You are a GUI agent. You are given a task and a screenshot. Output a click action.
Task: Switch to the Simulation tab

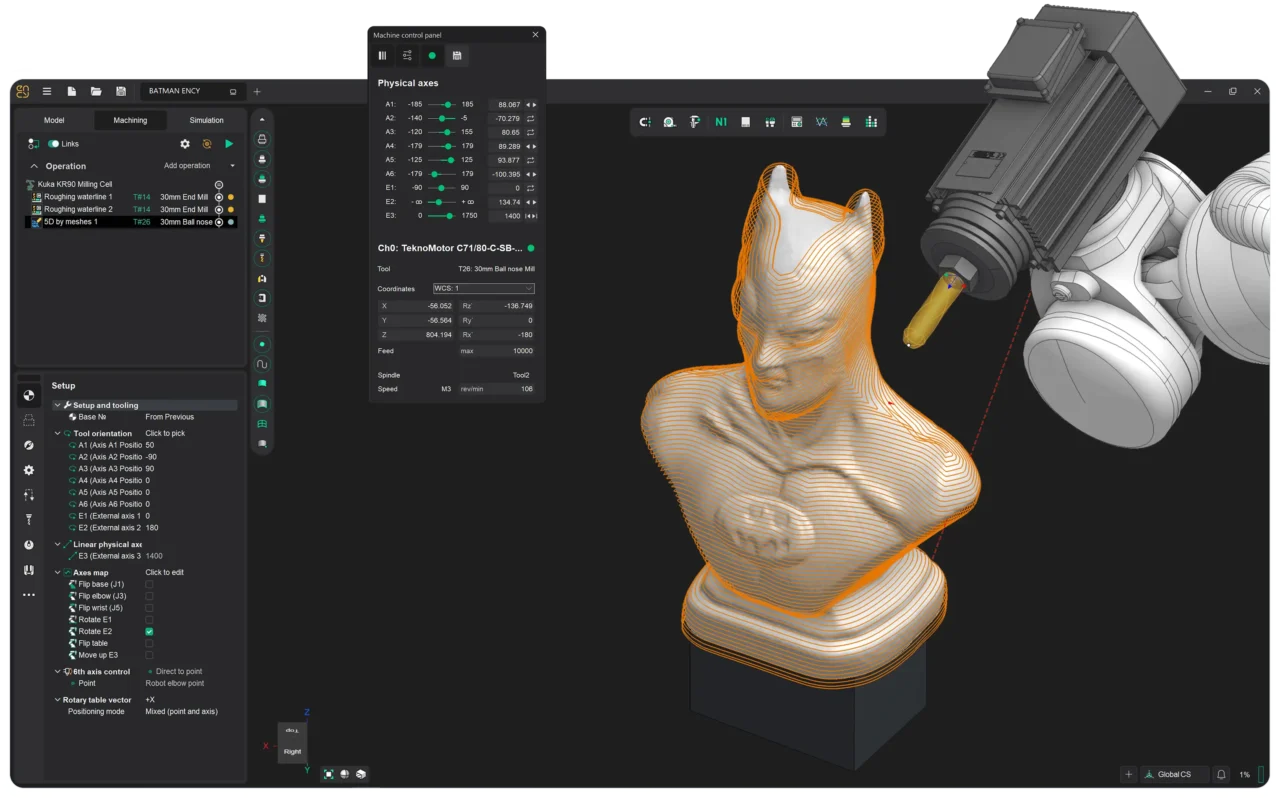click(207, 120)
